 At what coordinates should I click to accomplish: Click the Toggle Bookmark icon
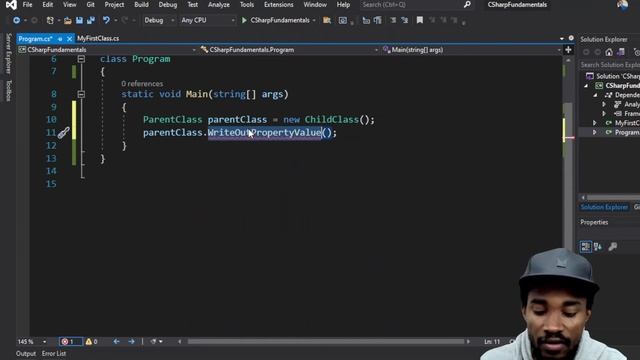pyautogui.click(x=420, y=20)
